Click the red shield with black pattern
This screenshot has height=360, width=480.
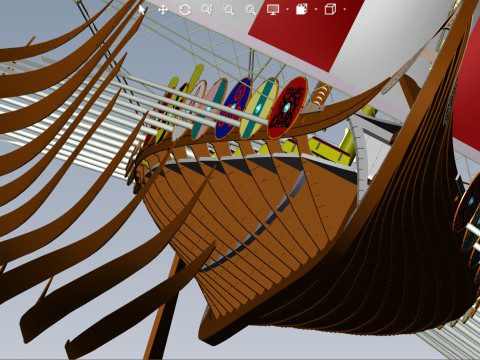(x=287, y=107)
